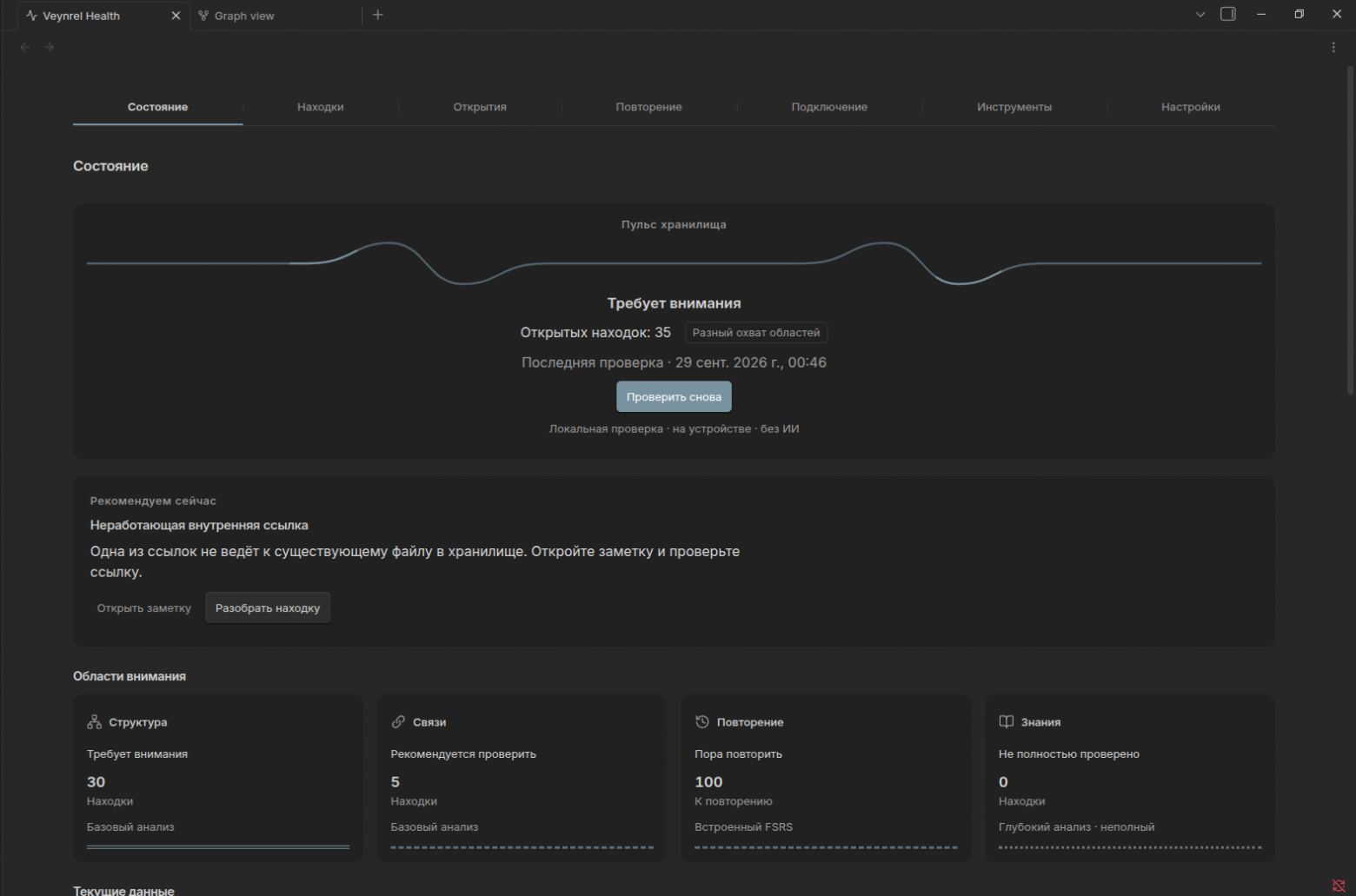Image resolution: width=1356 pixels, height=896 pixels.
Task: Click the Встроенный FSRS label
Action: pyautogui.click(x=743, y=827)
